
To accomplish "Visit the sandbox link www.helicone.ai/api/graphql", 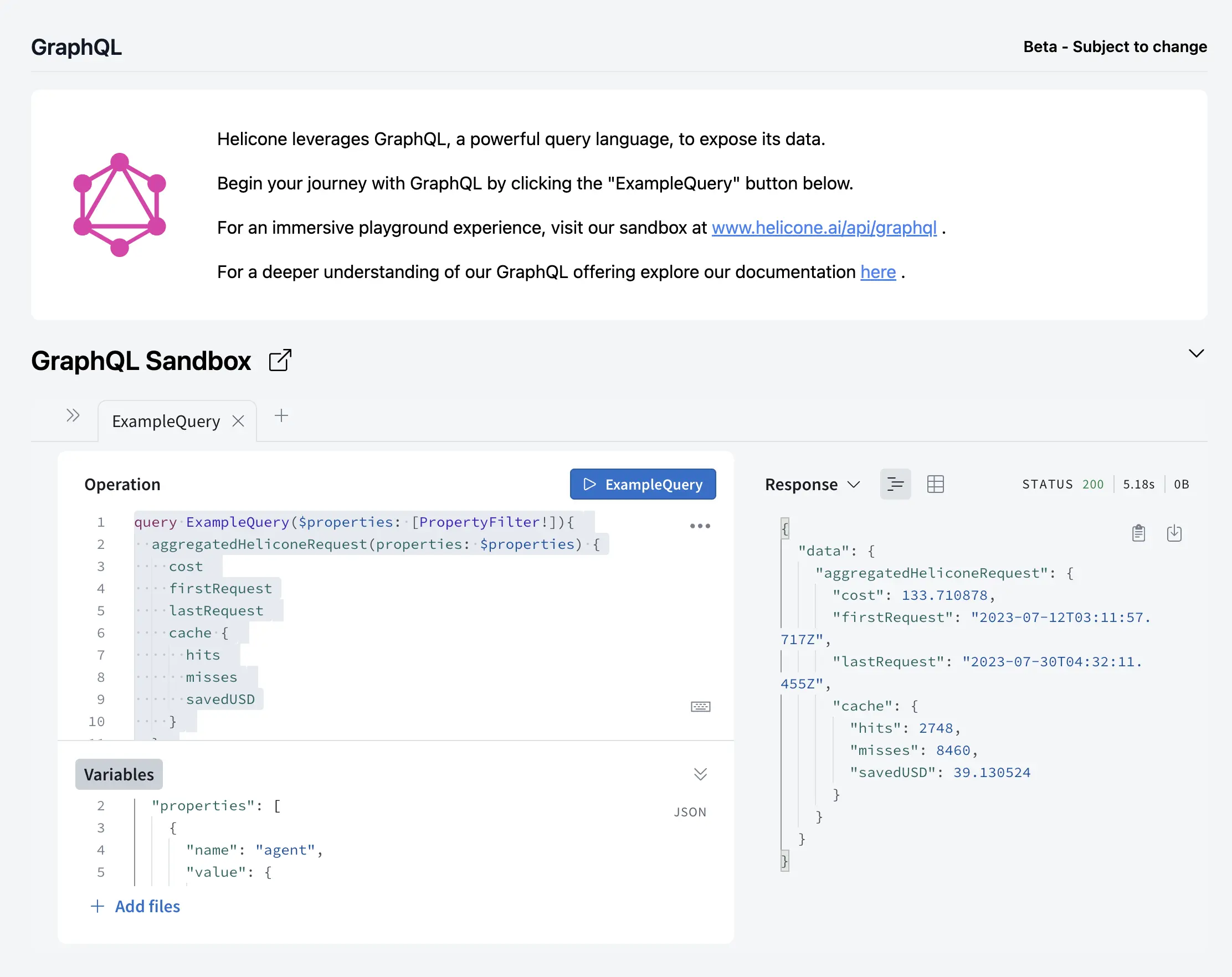I will pyautogui.click(x=824, y=228).
